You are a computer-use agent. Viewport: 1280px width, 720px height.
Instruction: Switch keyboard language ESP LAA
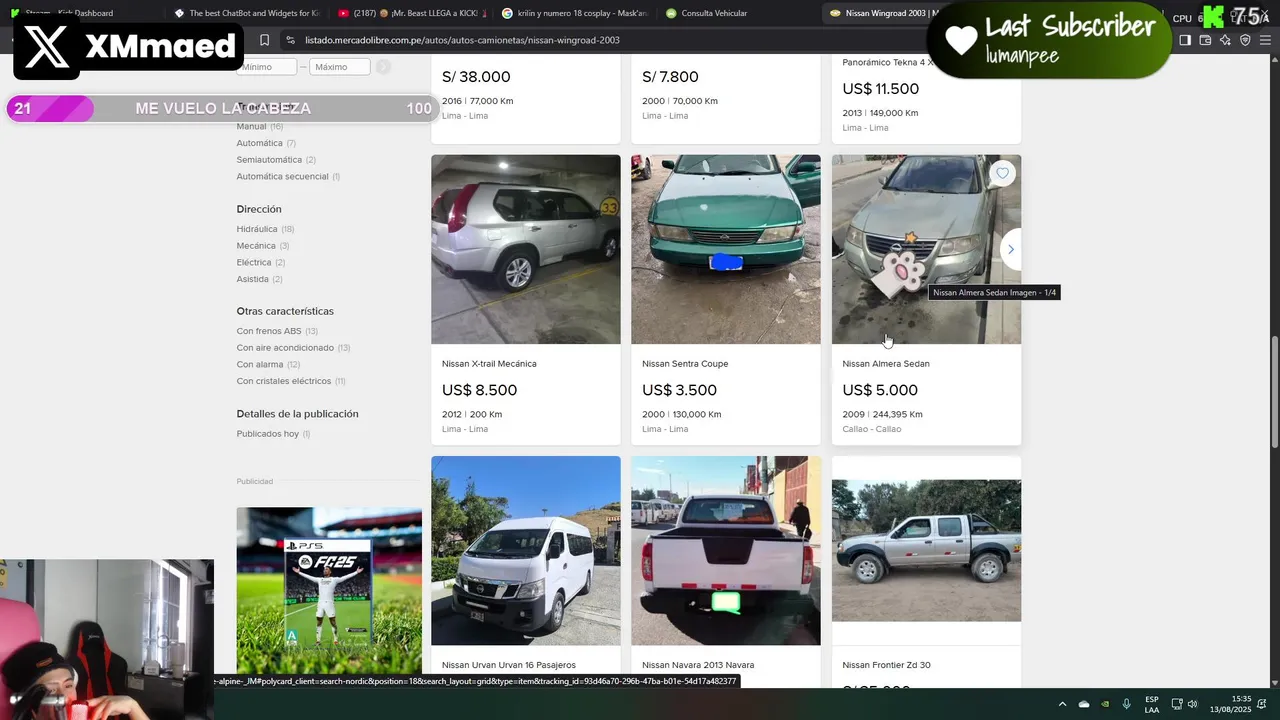(x=1152, y=704)
